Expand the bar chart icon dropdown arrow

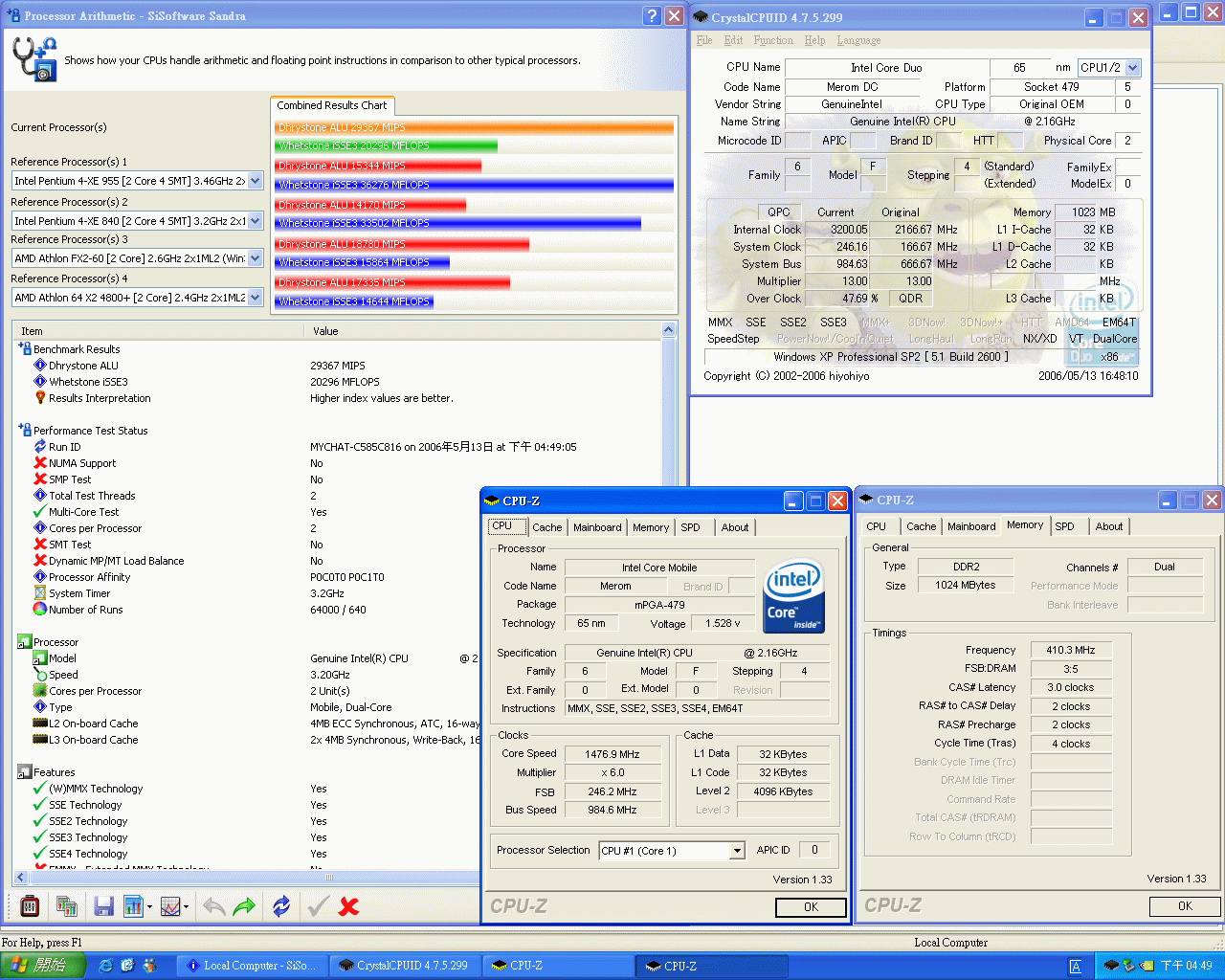(x=149, y=906)
